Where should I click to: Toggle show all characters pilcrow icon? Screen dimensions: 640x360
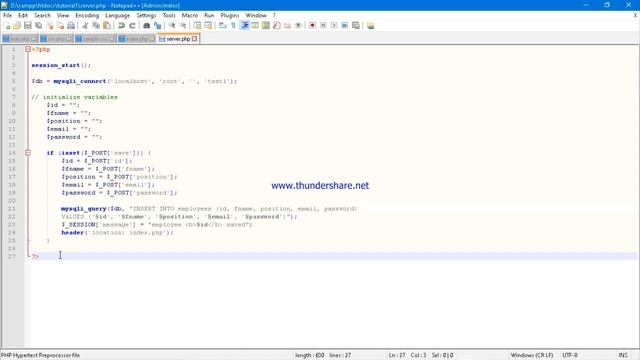(233, 26)
